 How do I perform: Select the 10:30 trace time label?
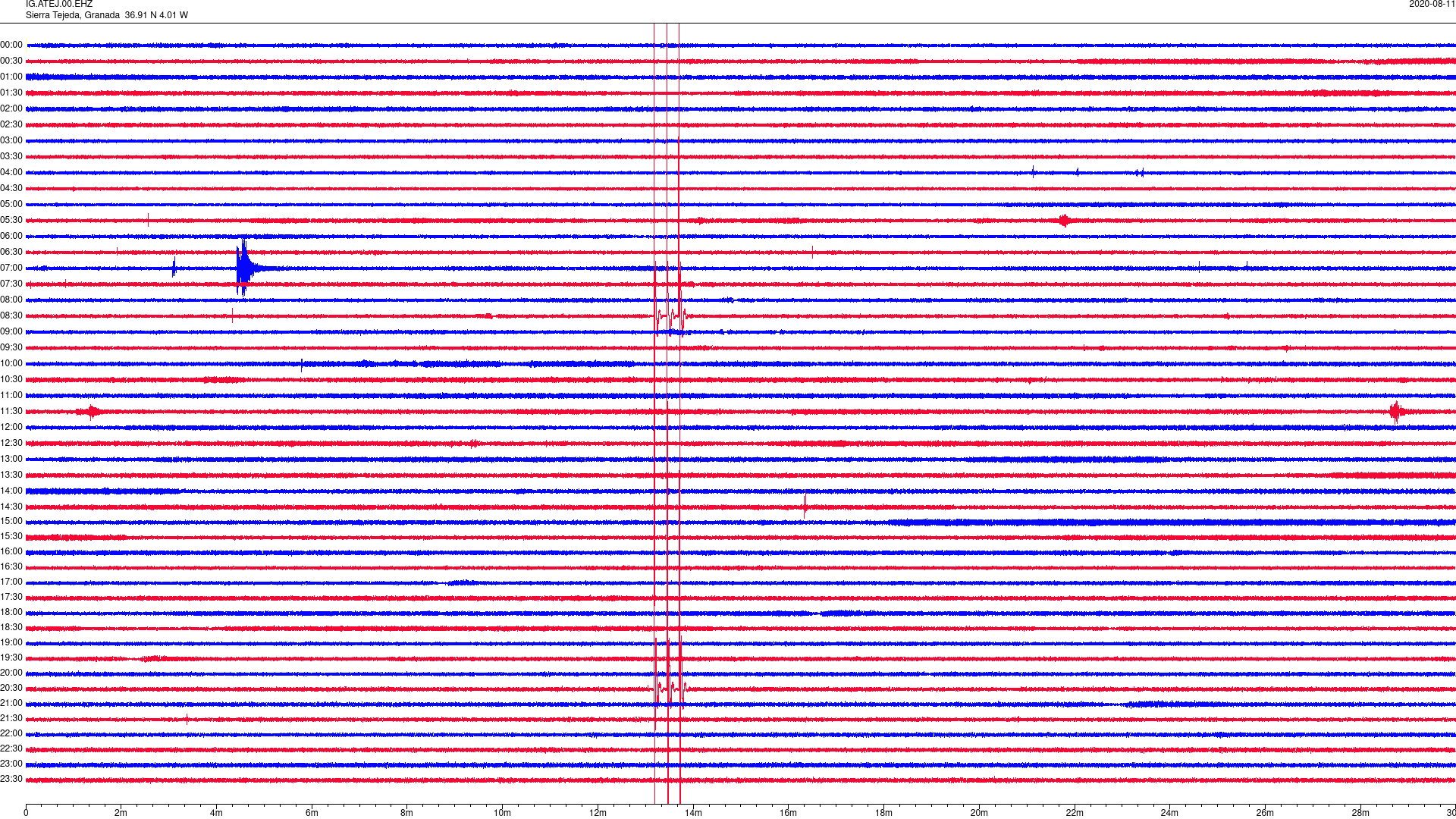tap(11, 380)
